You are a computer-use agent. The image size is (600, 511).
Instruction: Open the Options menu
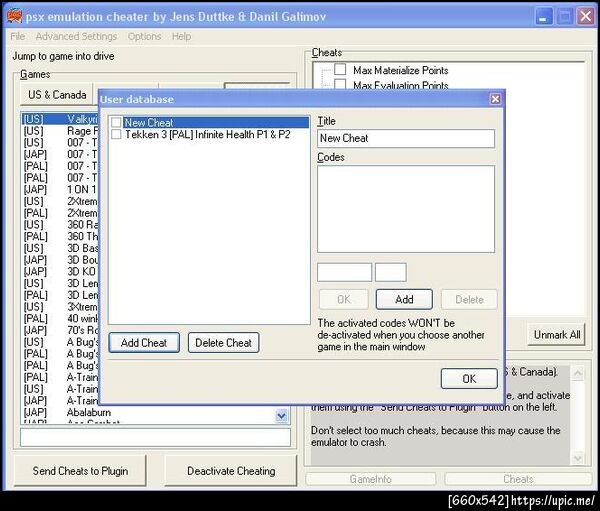pyautogui.click(x=144, y=36)
